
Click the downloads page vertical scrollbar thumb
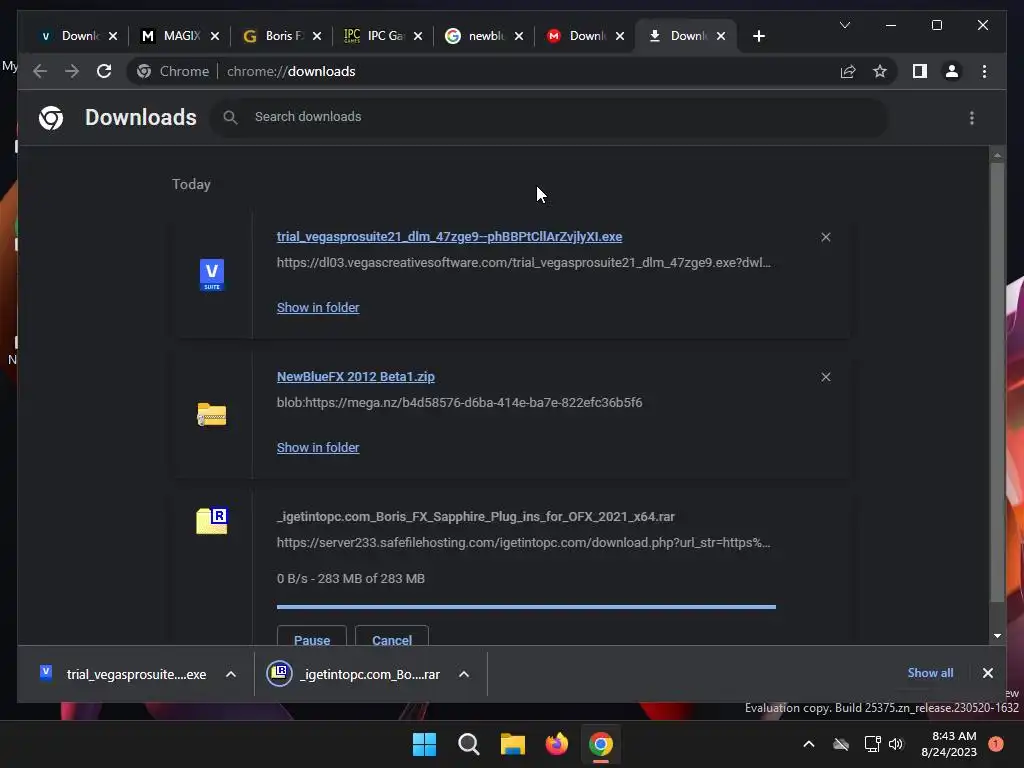coord(997,382)
